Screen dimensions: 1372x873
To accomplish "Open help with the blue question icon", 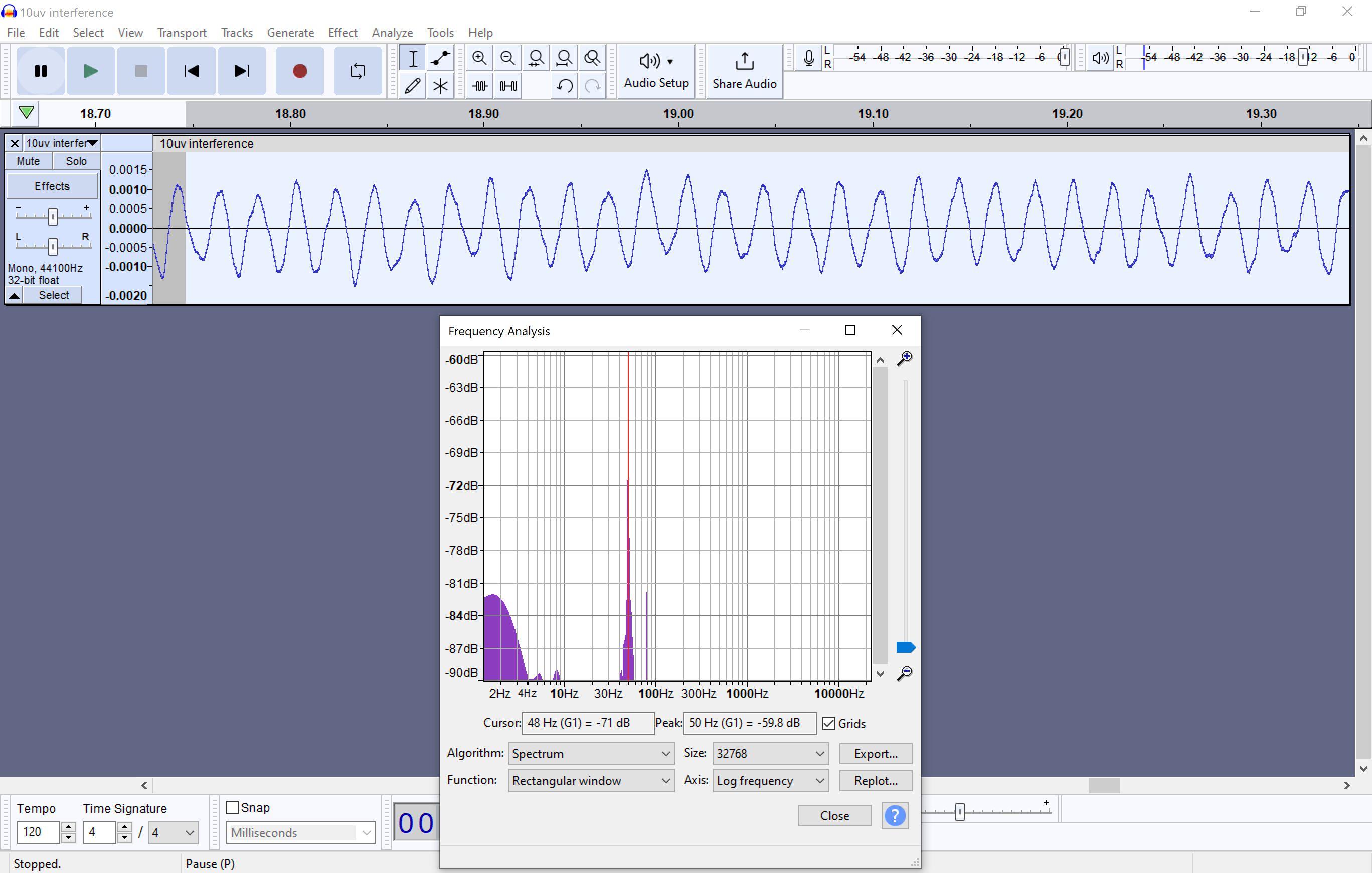I will pyautogui.click(x=895, y=816).
